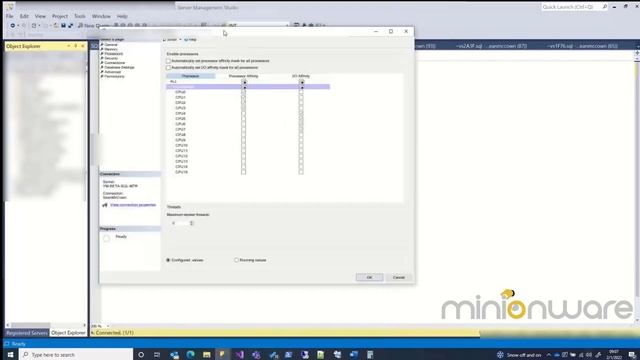Open View connection properties link

tap(133, 205)
